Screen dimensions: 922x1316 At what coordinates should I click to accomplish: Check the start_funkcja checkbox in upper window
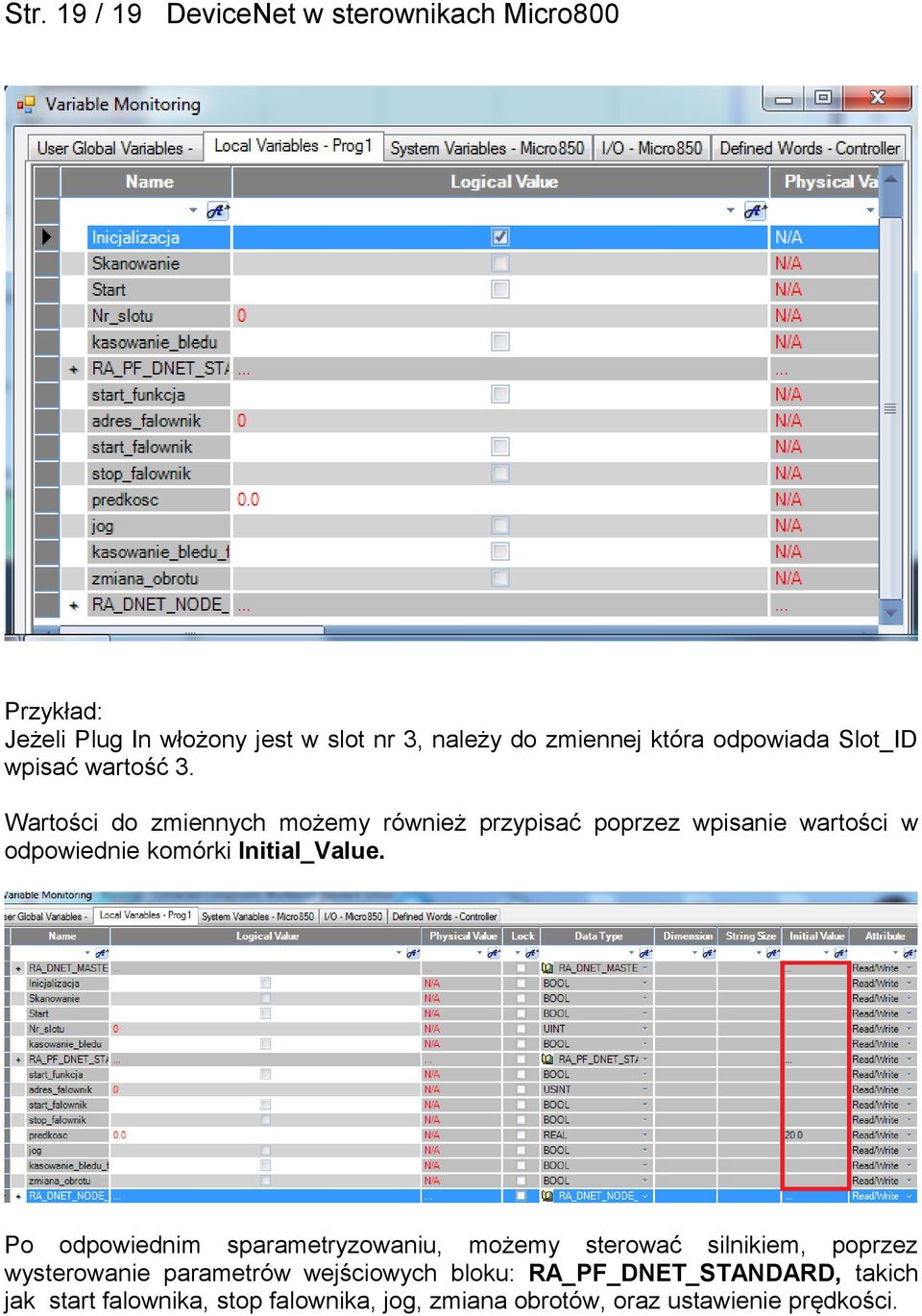point(500,394)
